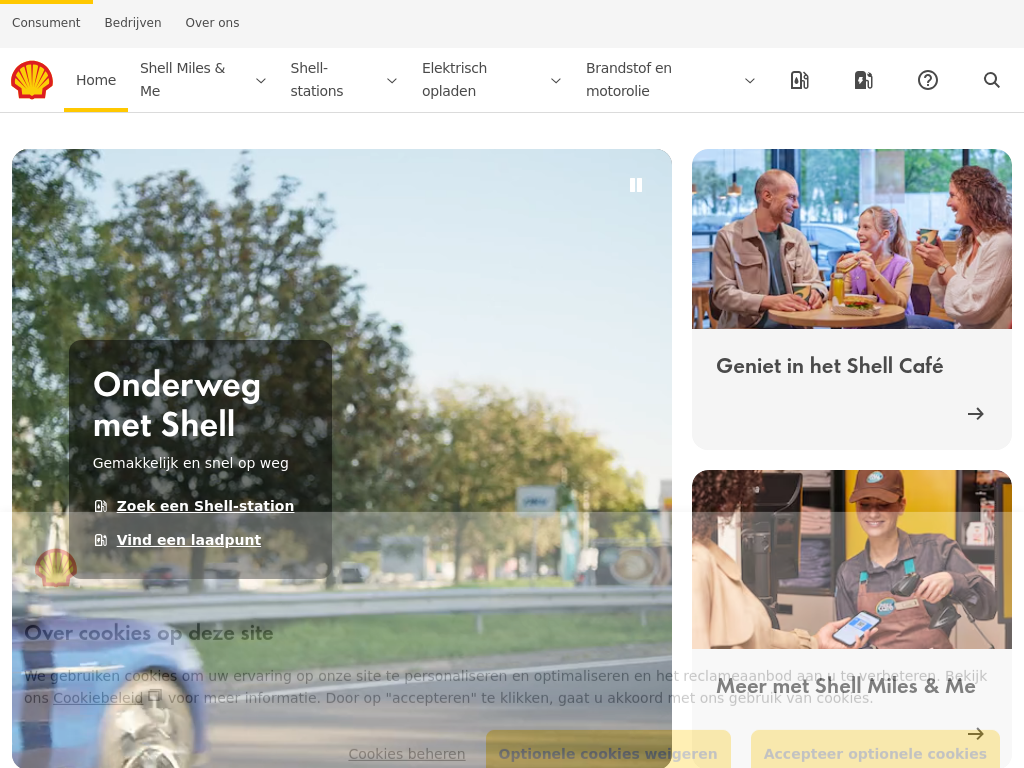Click Vind een laadpunt link
Image resolution: width=1024 pixels, height=768 pixels.
pyautogui.click(x=188, y=540)
